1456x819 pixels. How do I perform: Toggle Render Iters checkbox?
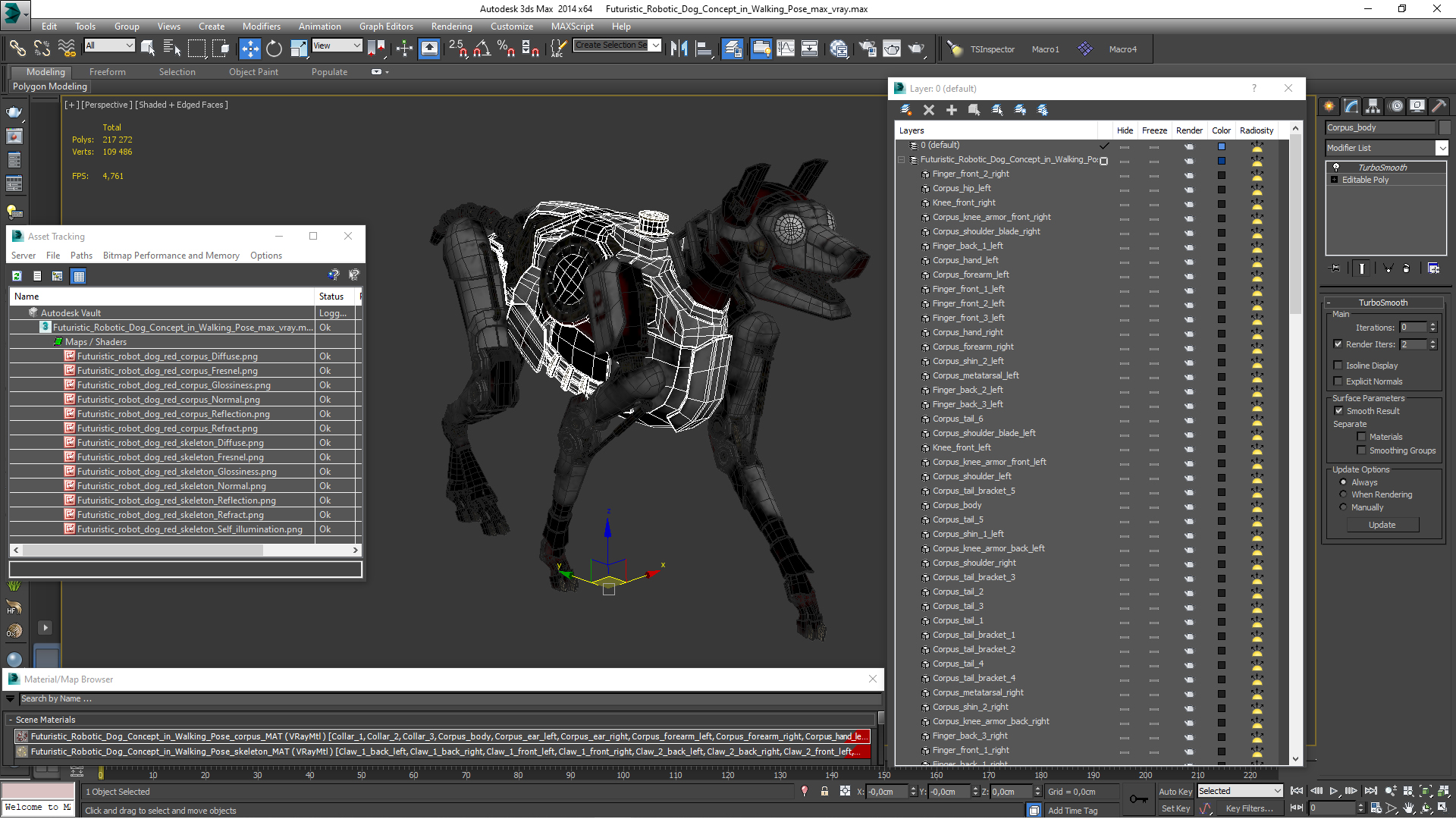[x=1338, y=344]
